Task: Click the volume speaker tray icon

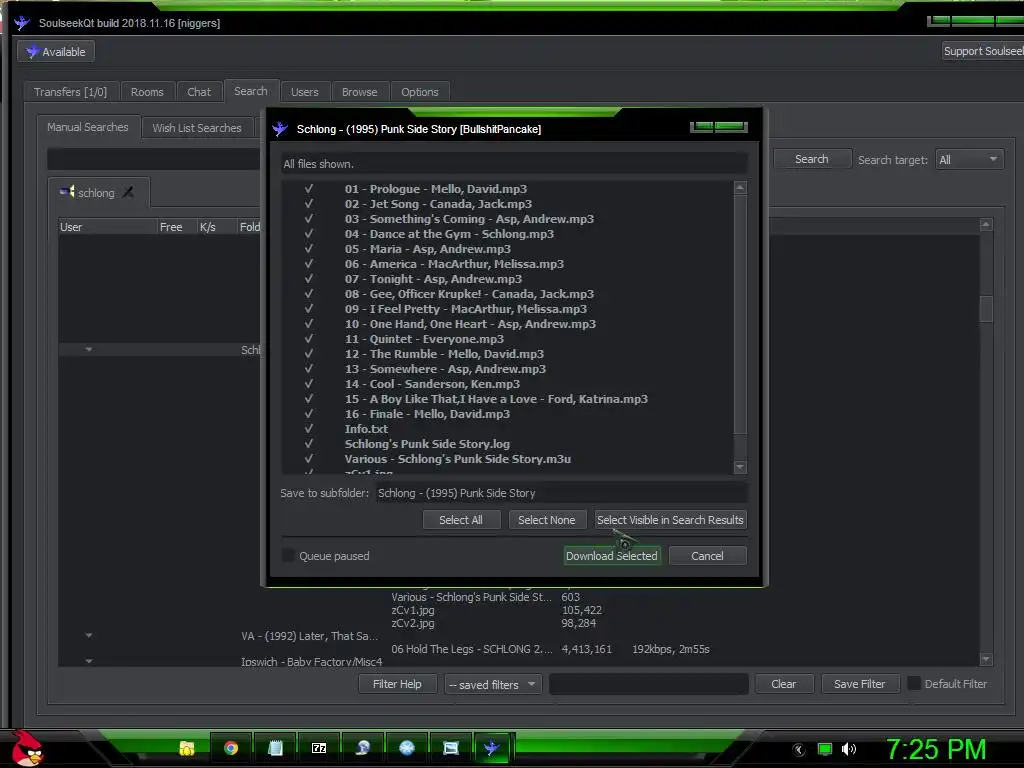Action: 848,749
